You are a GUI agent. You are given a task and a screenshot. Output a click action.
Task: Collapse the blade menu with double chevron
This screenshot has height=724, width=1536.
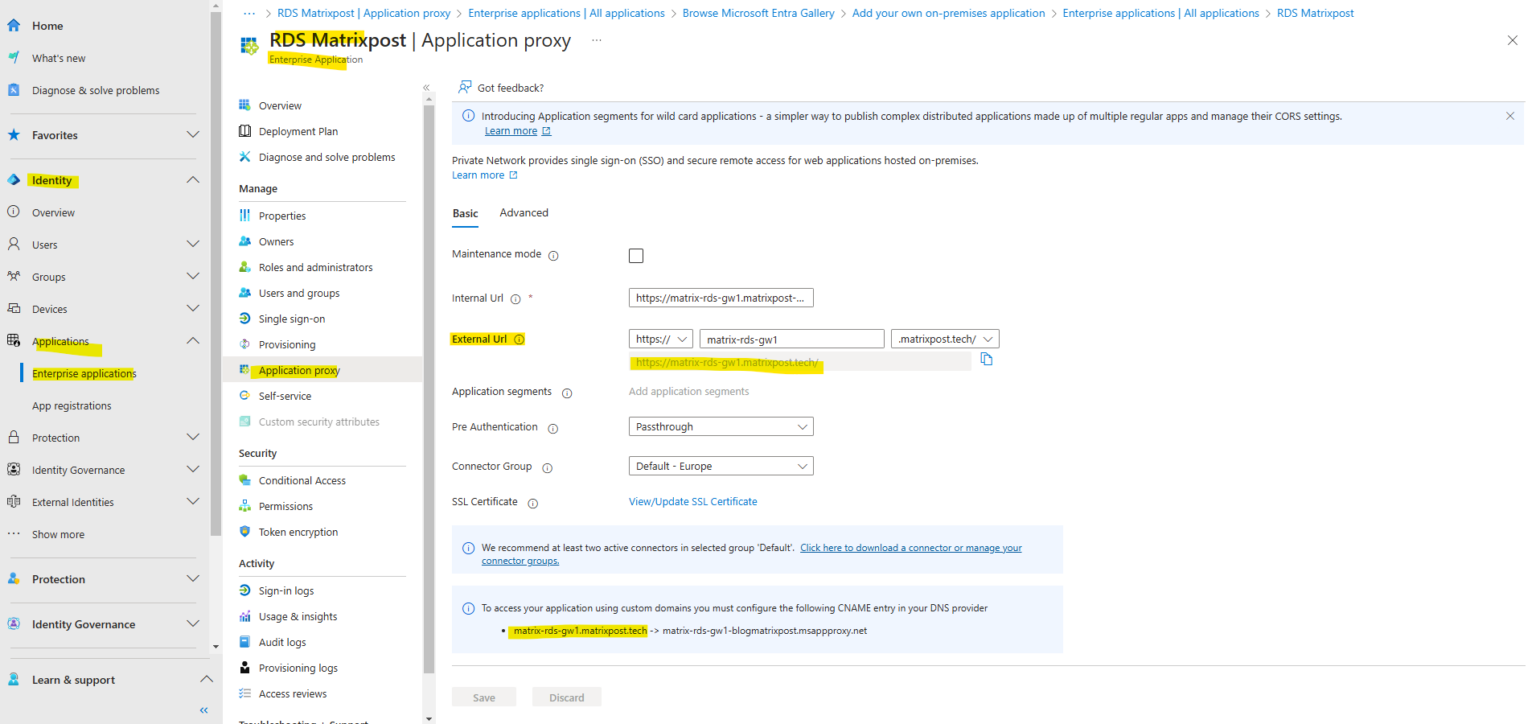click(427, 88)
